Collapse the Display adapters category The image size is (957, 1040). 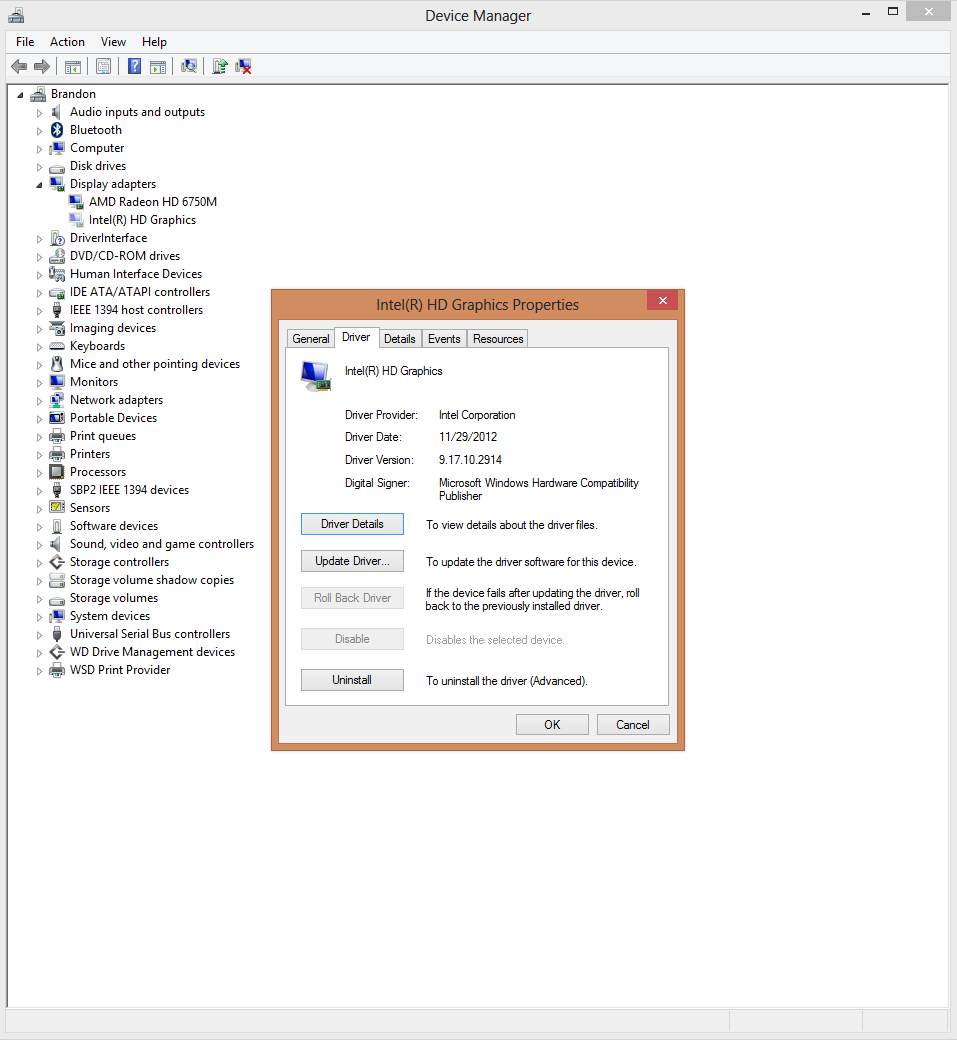[x=39, y=185]
